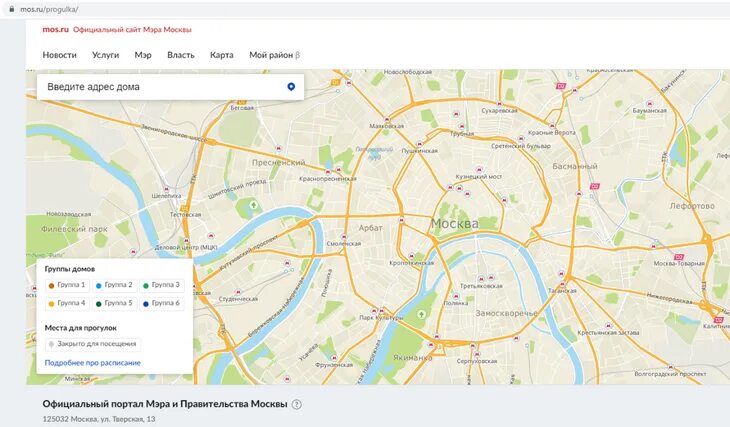The width and height of the screenshot is (730, 427).
Task: Click the green park marker near Шмитовский проезд
Action: click(x=254, y=205)
